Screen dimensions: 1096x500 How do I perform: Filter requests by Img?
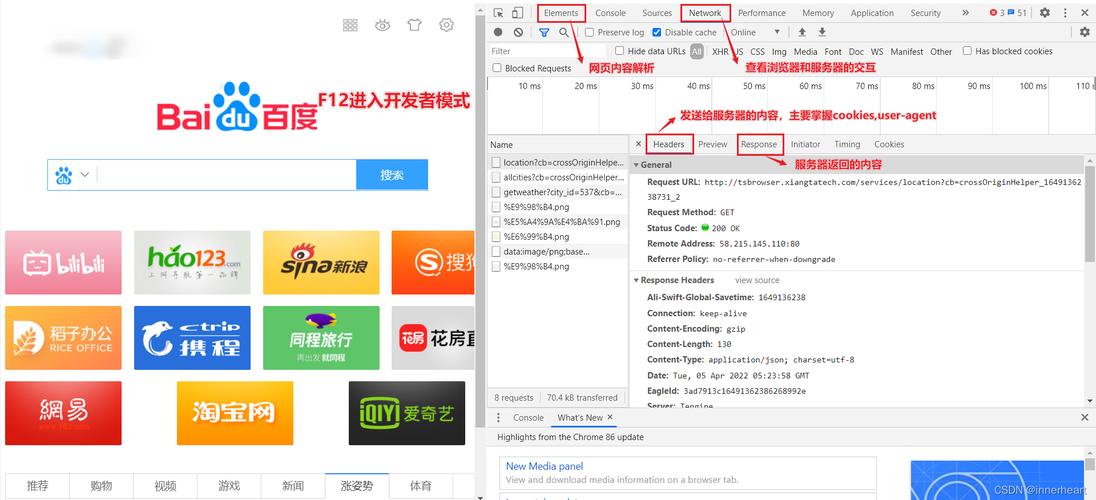779,52
